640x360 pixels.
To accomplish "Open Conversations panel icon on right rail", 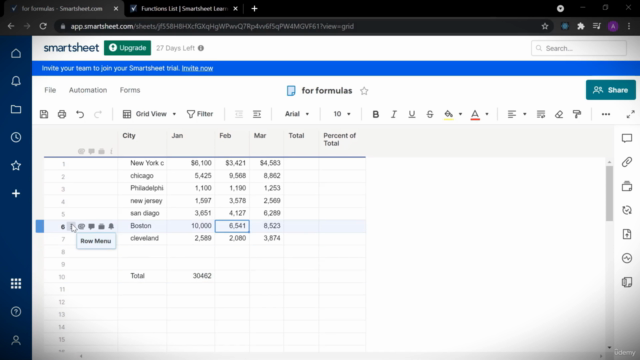I will (627, 138).
